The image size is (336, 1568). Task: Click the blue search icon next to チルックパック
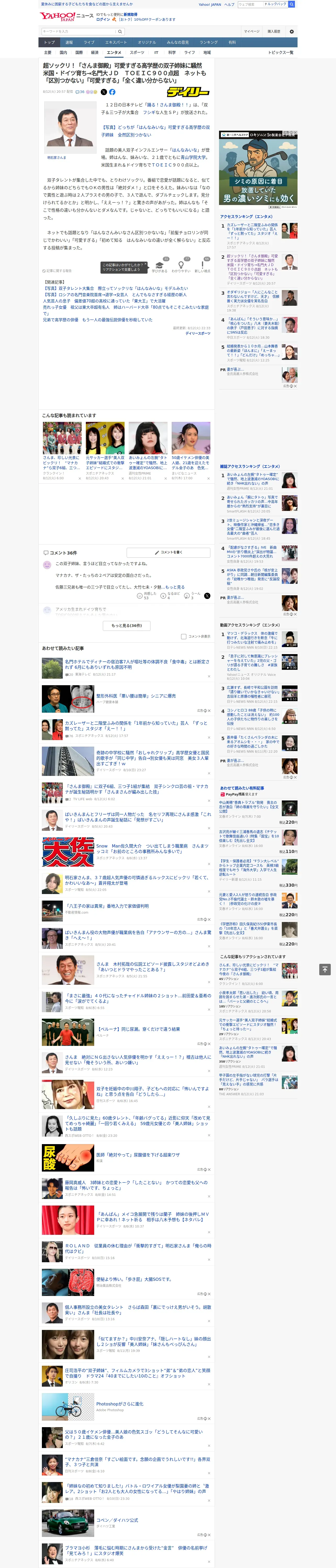(x=292, y=4)
